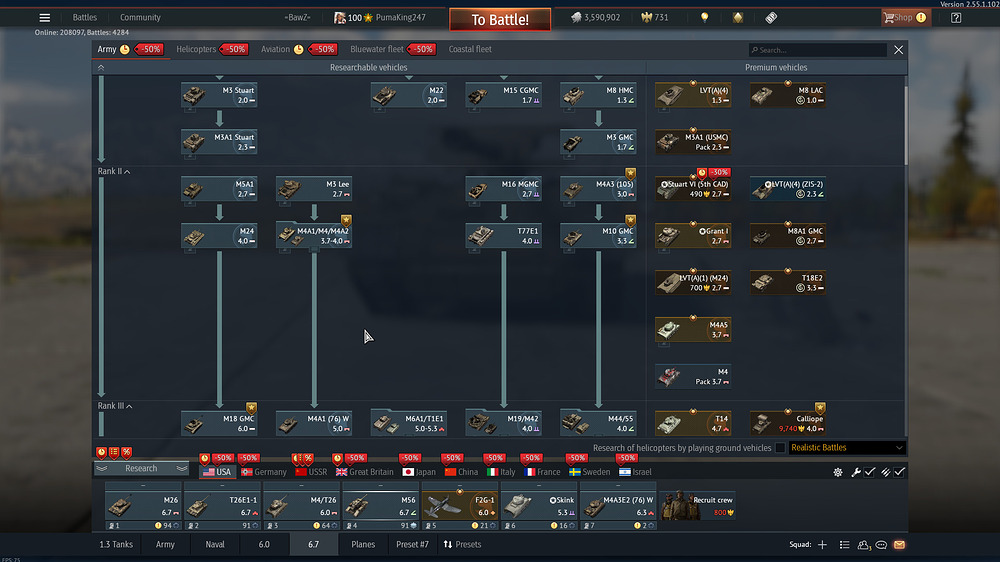
Task: Switch to the Coastal fleet tab
Action: coord(470,49)
